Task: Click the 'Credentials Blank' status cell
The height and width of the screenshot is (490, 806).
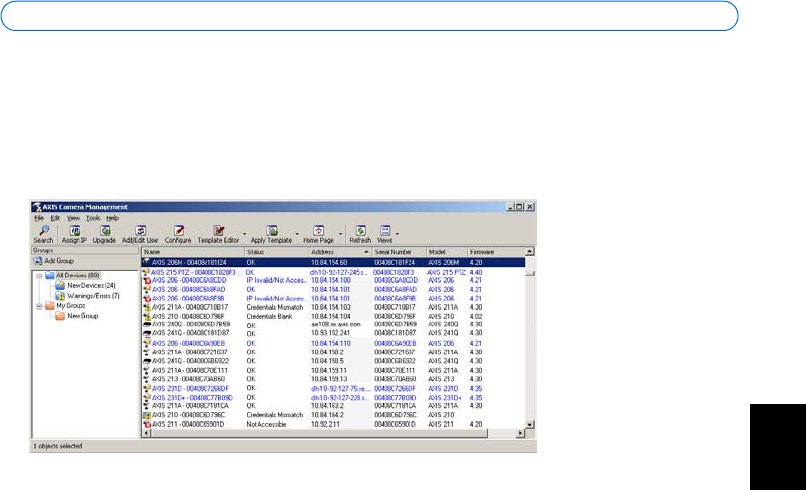Action: [269, 317]
